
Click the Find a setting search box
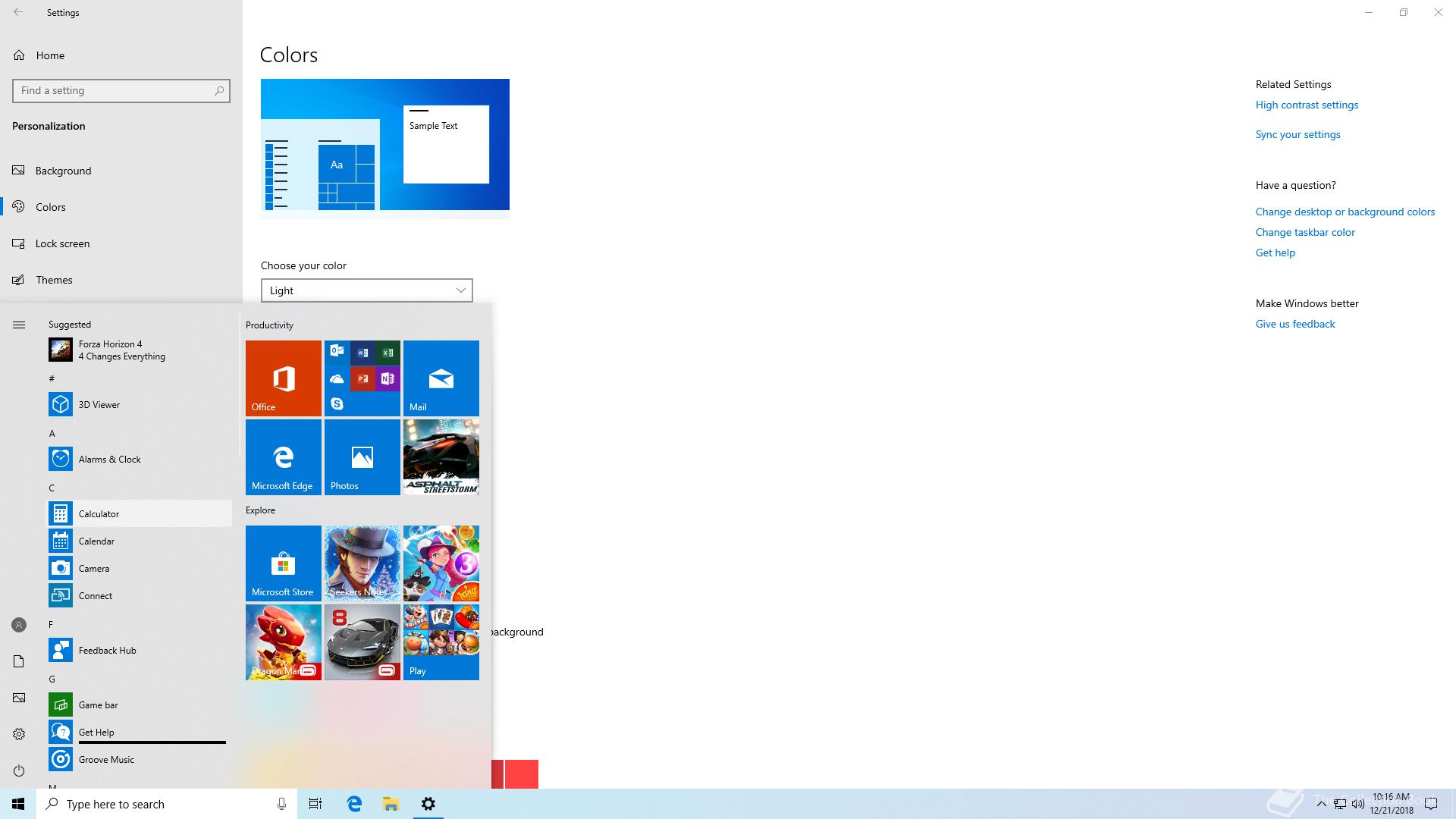coord(121,90)
